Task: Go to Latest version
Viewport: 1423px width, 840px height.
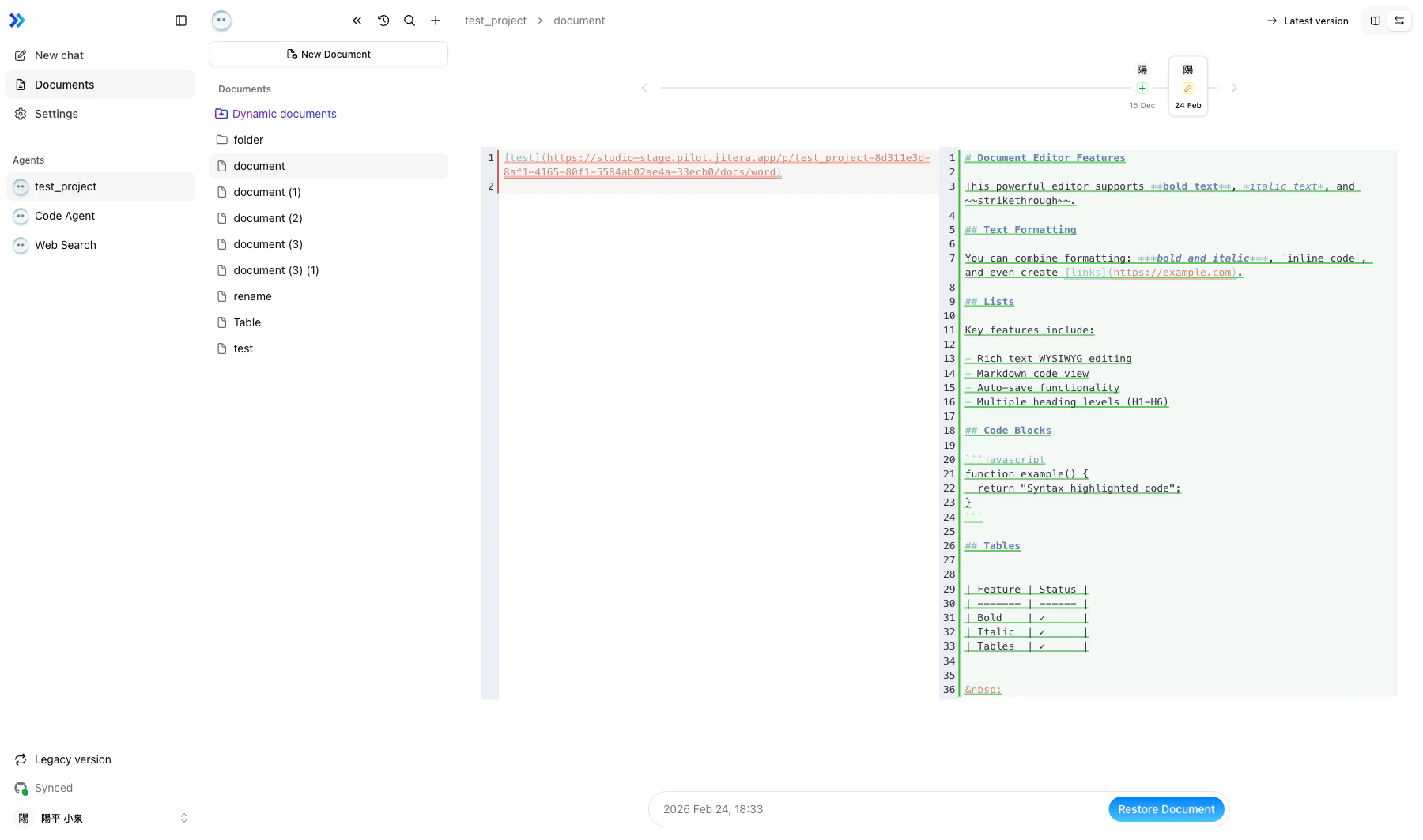Action: click(x=1308, y=21)
